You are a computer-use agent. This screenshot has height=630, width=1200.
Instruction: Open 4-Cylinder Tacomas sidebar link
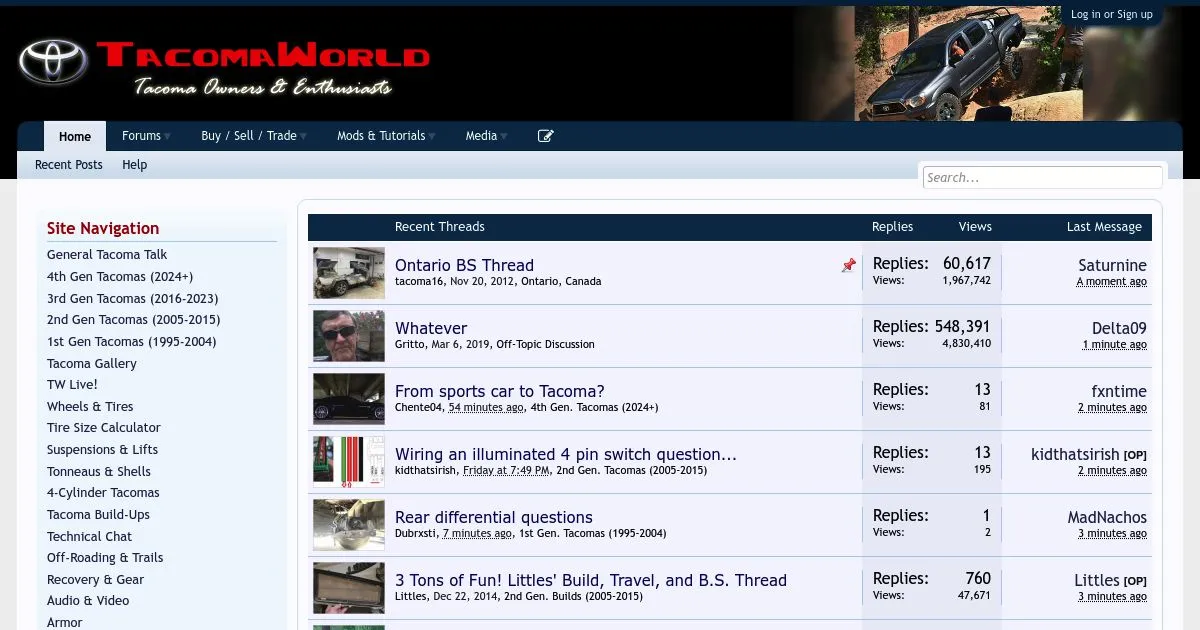(103, 493)
